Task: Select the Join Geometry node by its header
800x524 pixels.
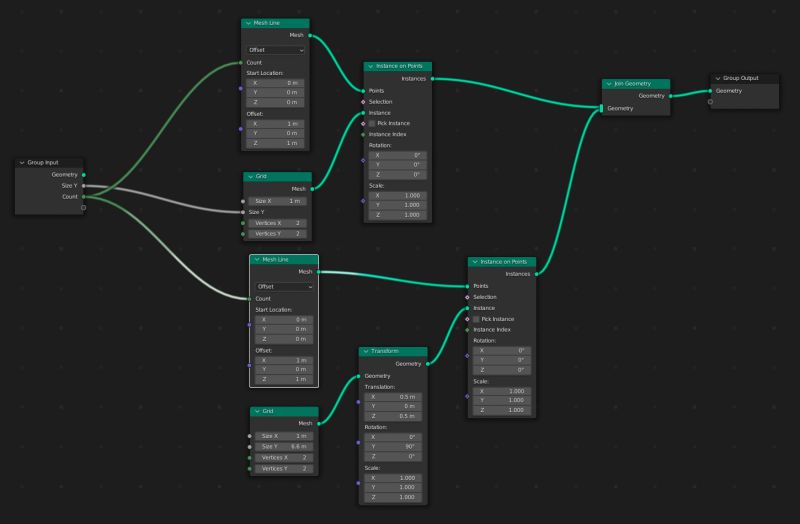Action: coord(636,84)
